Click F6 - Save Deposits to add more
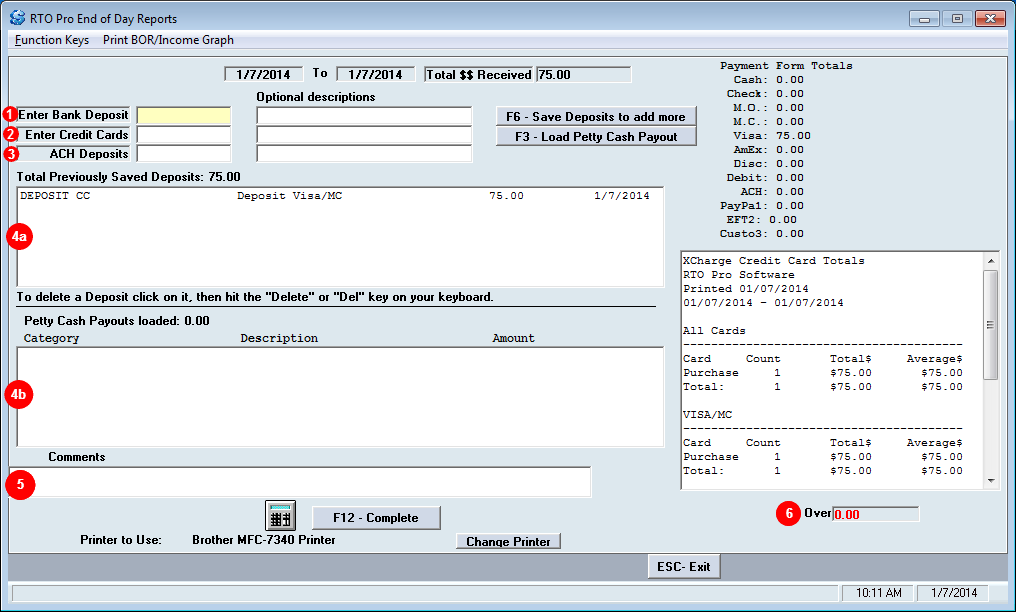The width and height of the screenshot is (1016, 612). 596,116
